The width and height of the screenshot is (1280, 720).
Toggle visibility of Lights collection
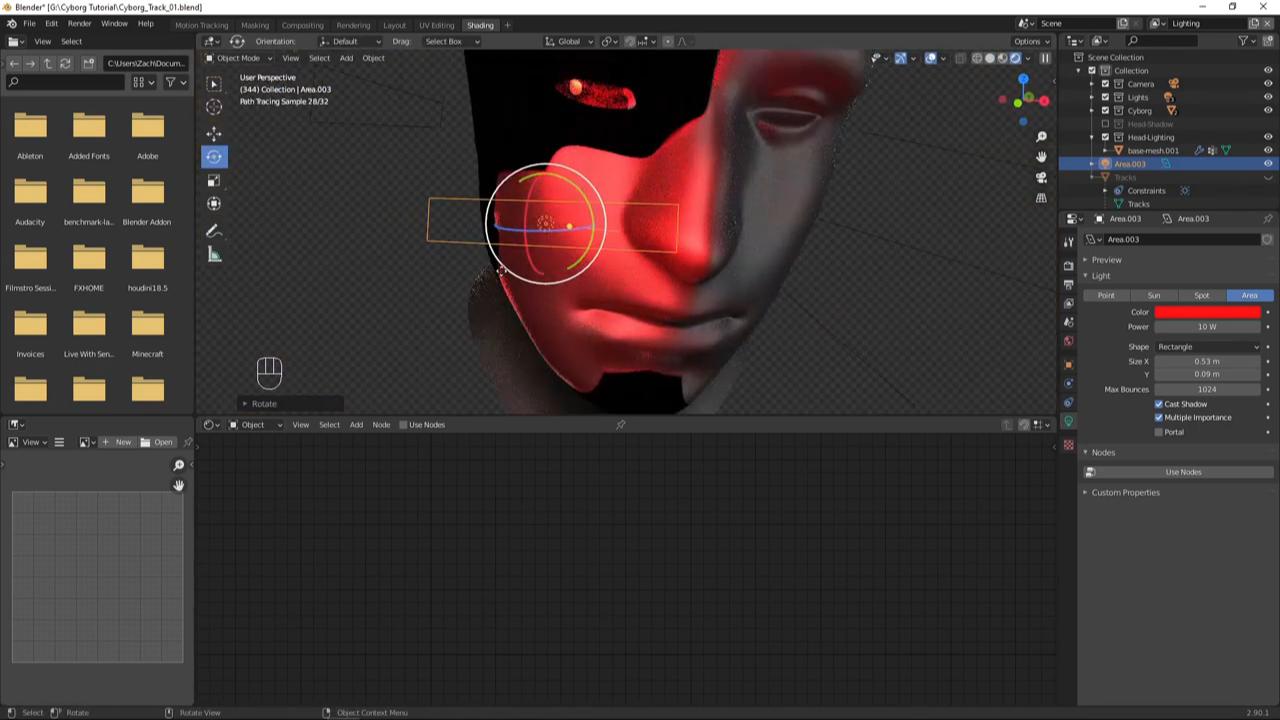click(1268, 97)
